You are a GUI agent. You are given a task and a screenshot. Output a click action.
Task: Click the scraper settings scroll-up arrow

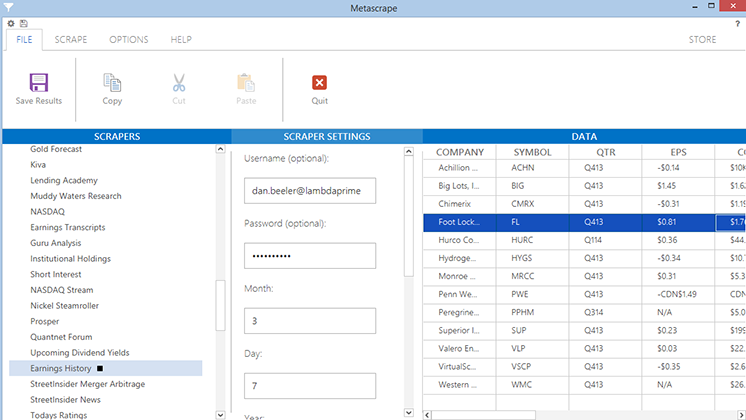(x=408, y=152)
